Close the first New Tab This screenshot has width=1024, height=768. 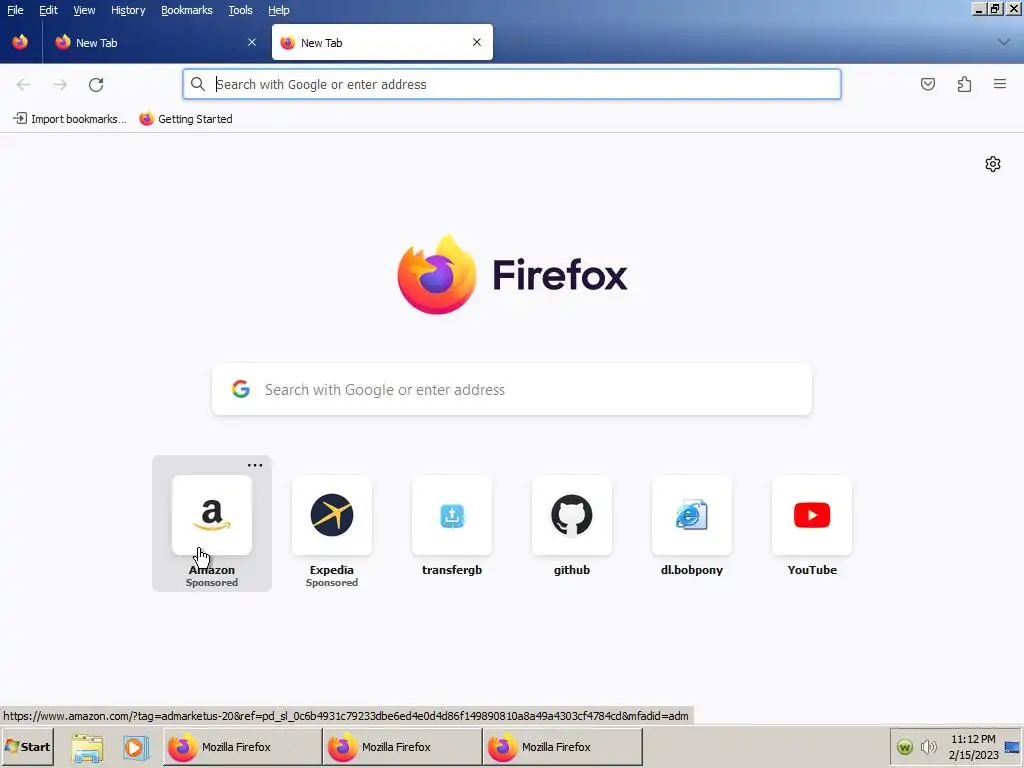click(251, 42)
